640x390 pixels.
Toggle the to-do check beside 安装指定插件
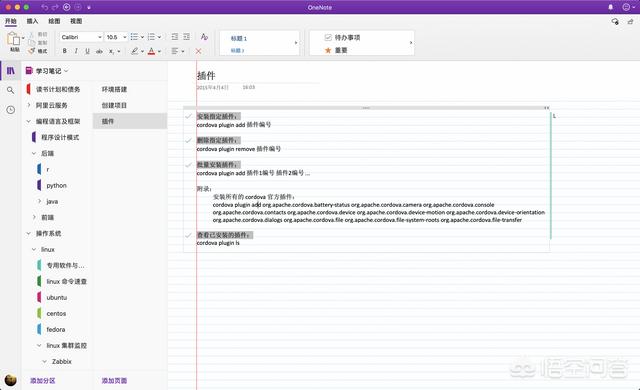click(188, 116)
